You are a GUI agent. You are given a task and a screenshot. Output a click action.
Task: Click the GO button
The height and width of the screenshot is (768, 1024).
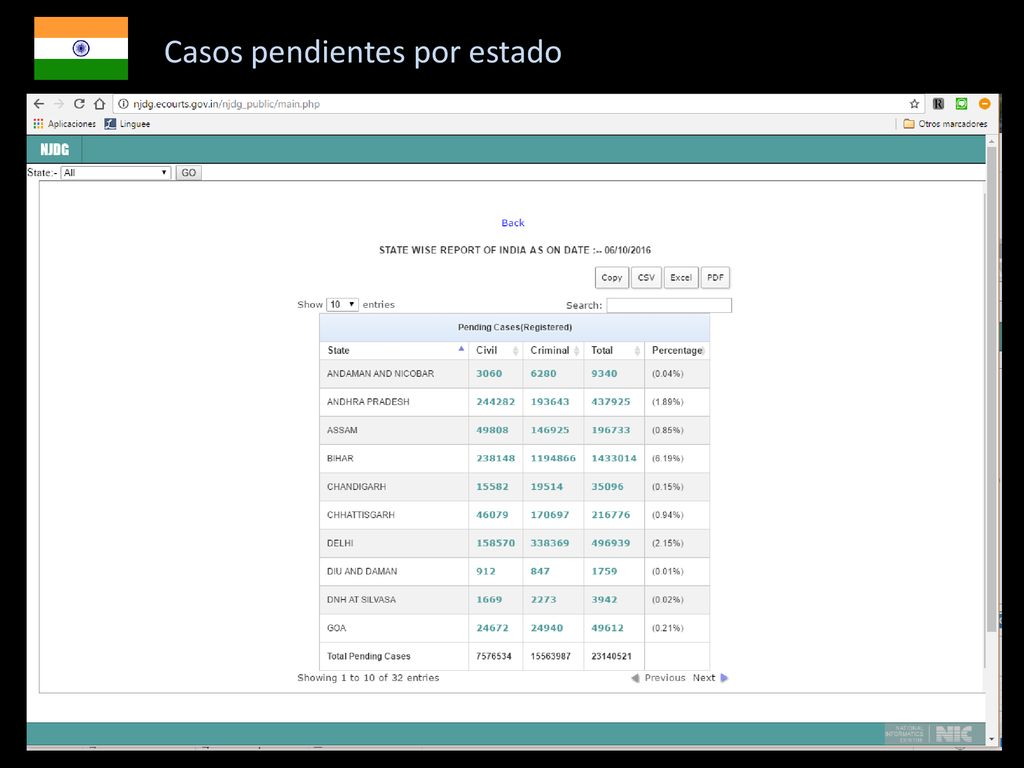pos(189,173)
